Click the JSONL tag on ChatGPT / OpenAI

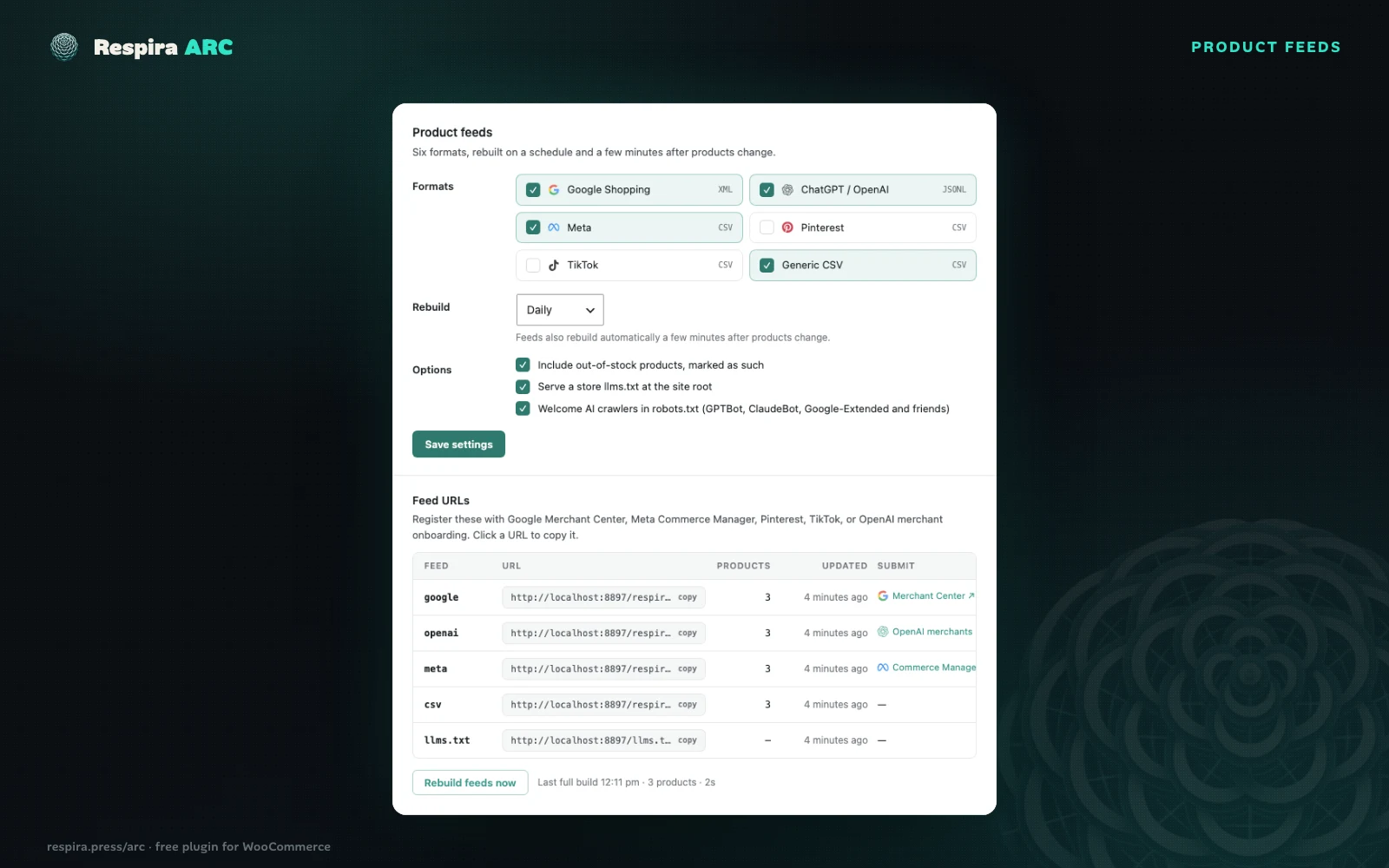pyautogui.click(x=954, y=189)
